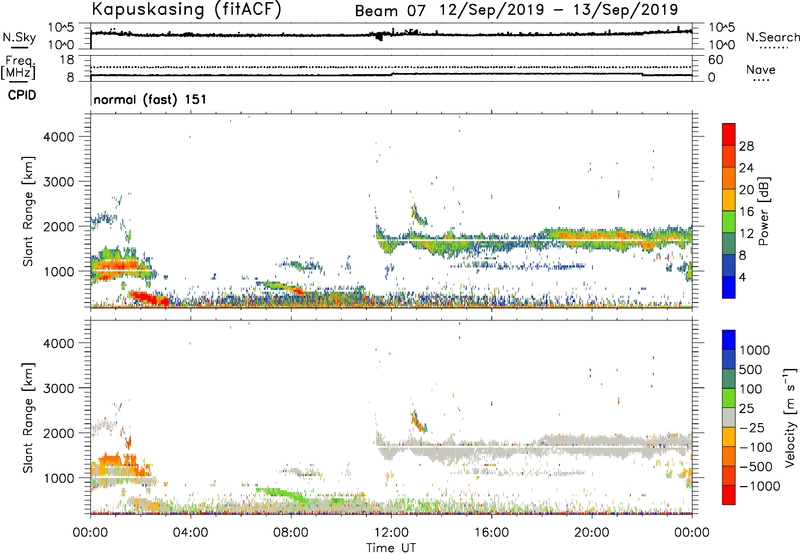Click the 'CPID' row label
Screen dimensions: 800x554
pos(22,95)
